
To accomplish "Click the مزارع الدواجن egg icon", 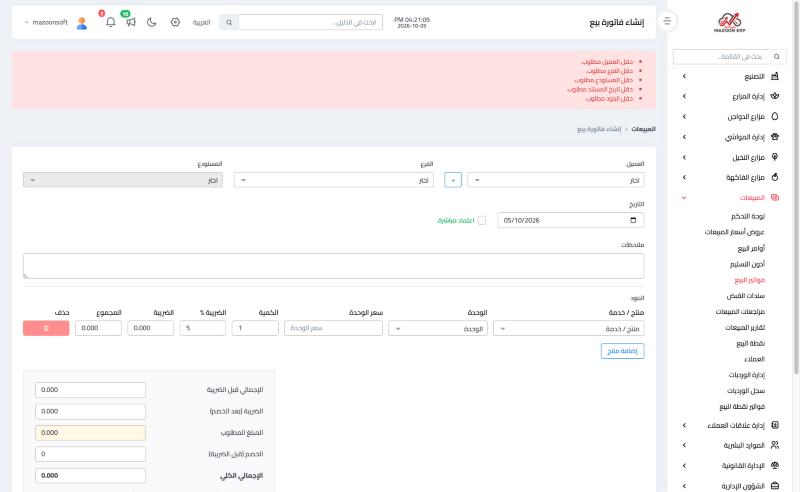I will (774, 116).
